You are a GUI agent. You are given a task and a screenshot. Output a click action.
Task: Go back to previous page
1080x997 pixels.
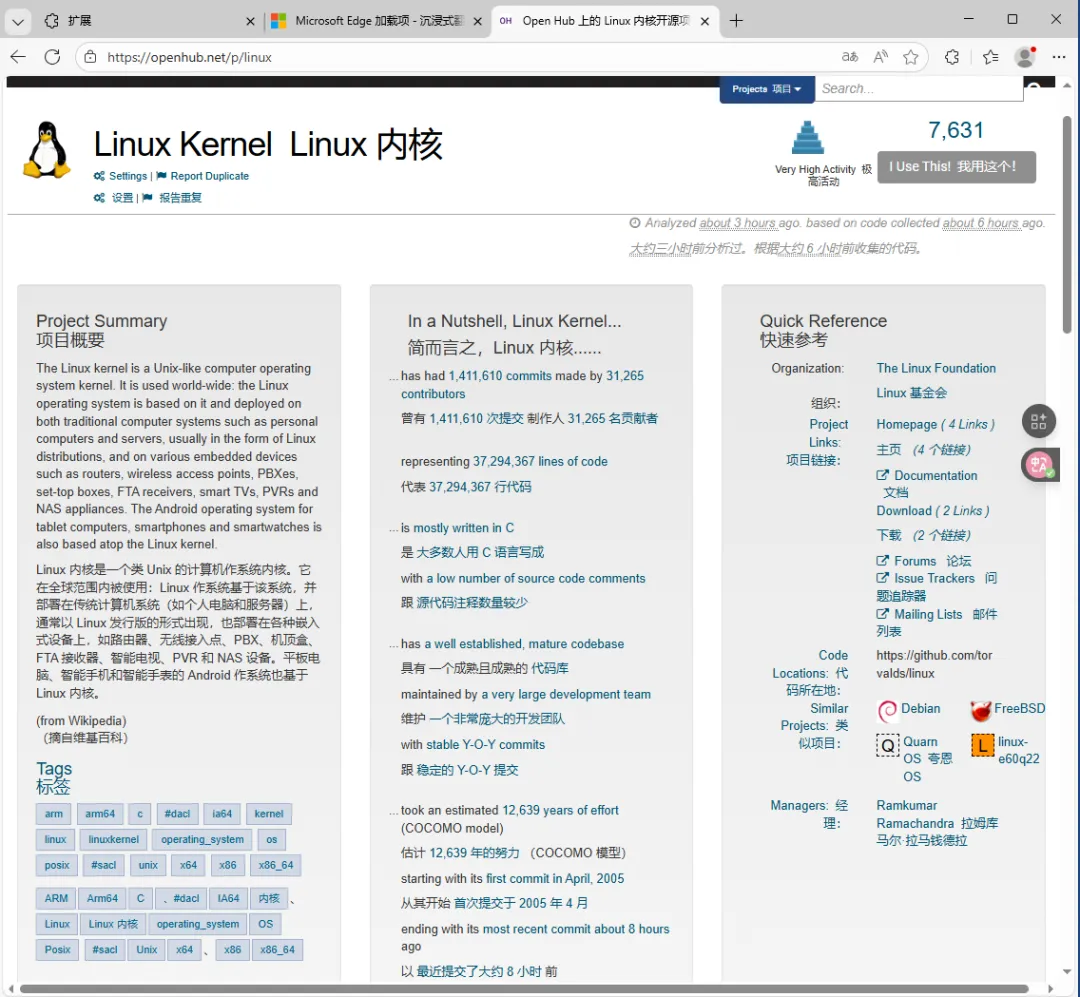click(x=19, y=57)
